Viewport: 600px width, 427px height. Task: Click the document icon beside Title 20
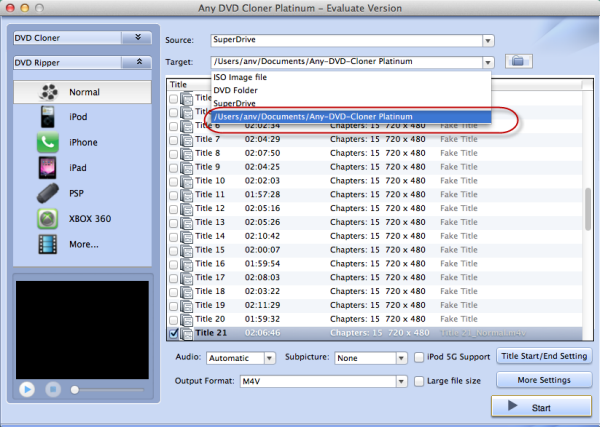click(x=187, y=319)
